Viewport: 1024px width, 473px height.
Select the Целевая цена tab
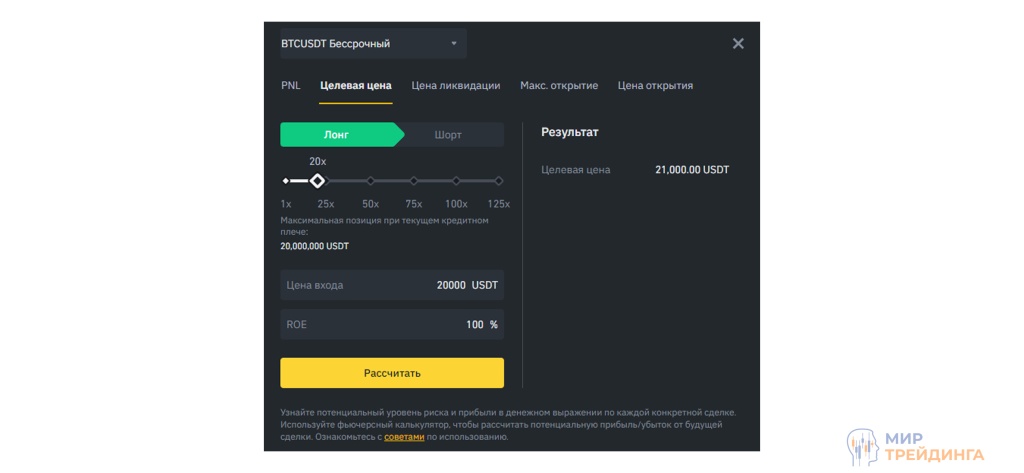pos(355,86)
